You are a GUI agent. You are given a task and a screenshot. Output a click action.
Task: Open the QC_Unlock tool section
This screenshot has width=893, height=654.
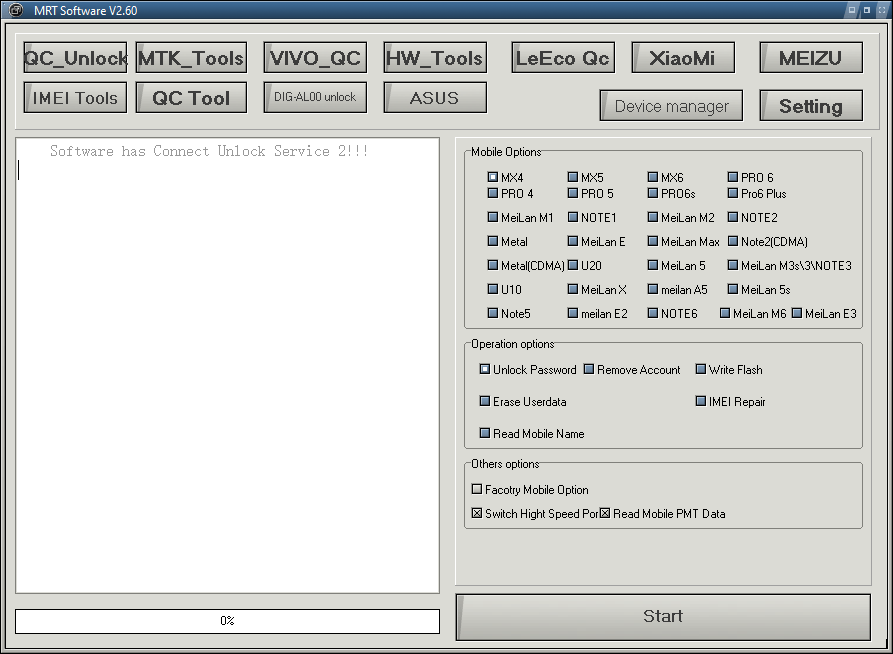74,57
